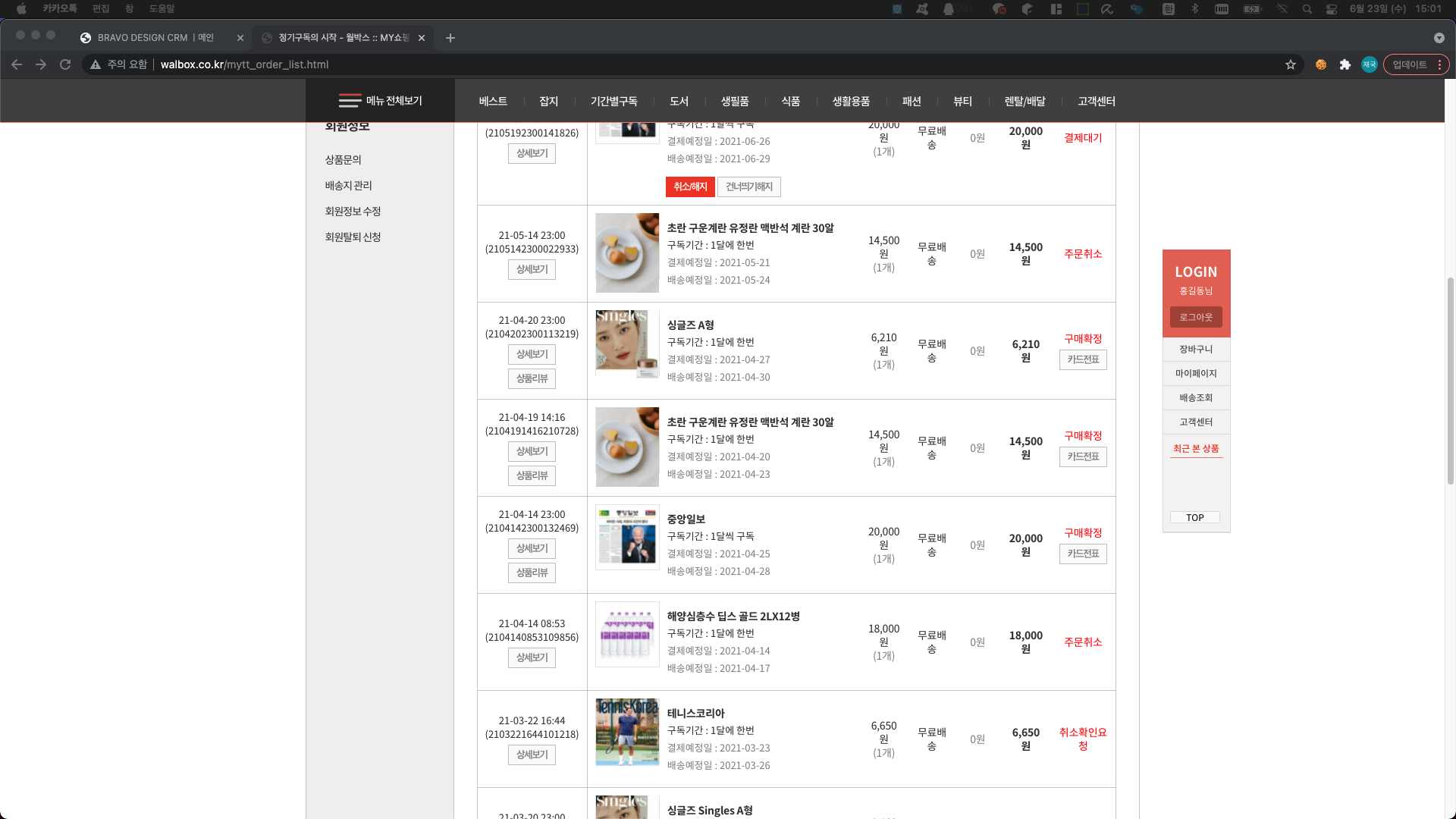1456x819 pixels.
Task: Open 회원정보 수정 in the sidebar
Action: (353, 212)
